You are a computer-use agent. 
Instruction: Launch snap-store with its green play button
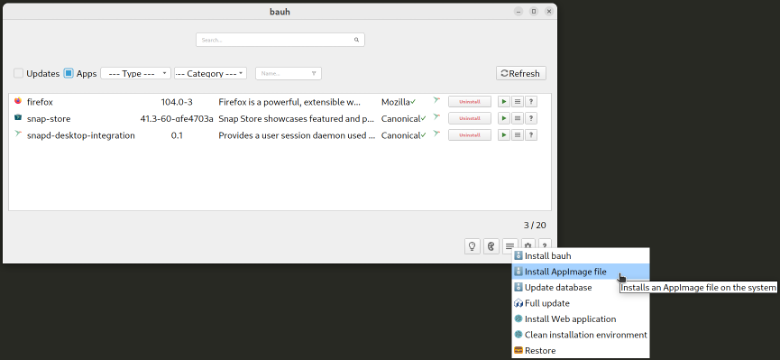pos(503,118)
